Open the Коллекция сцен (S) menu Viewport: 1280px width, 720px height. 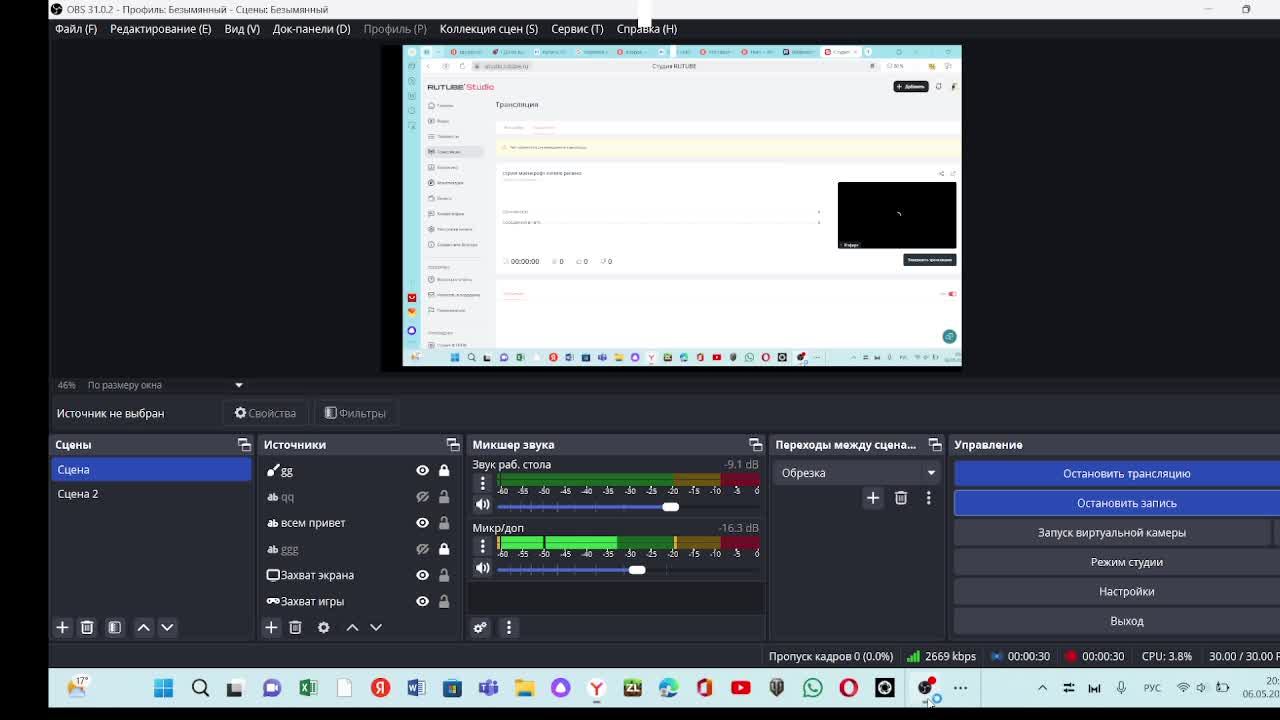click(488, 29)
